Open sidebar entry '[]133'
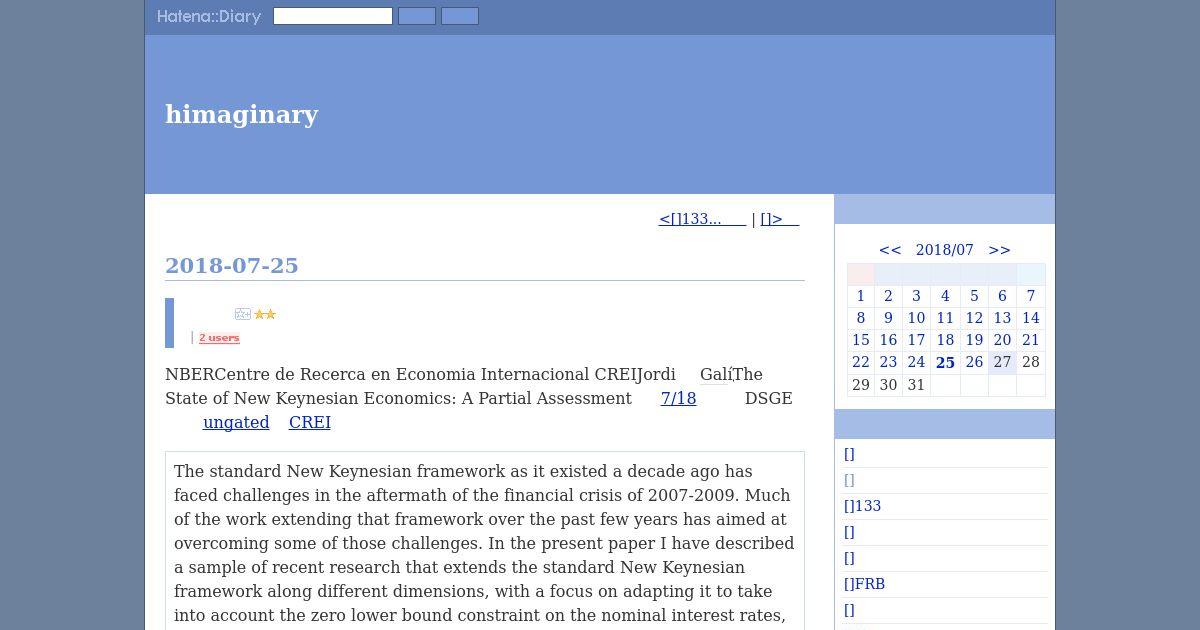 click(x=862, y=506)
